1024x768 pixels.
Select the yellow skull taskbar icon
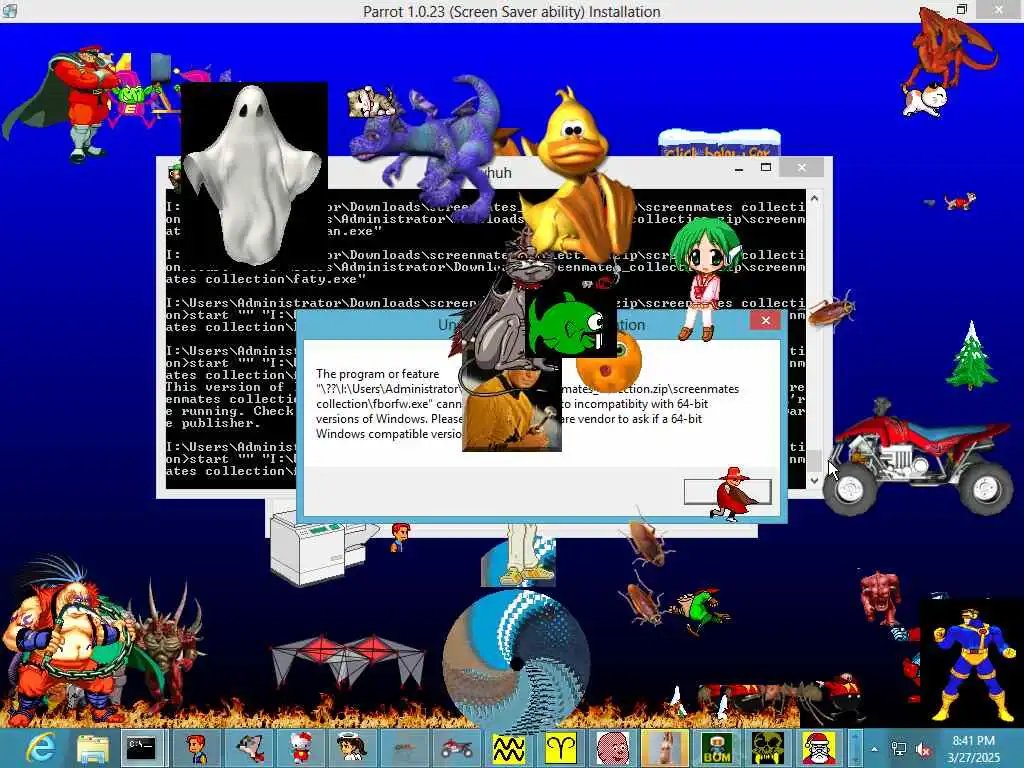[768, 748]
